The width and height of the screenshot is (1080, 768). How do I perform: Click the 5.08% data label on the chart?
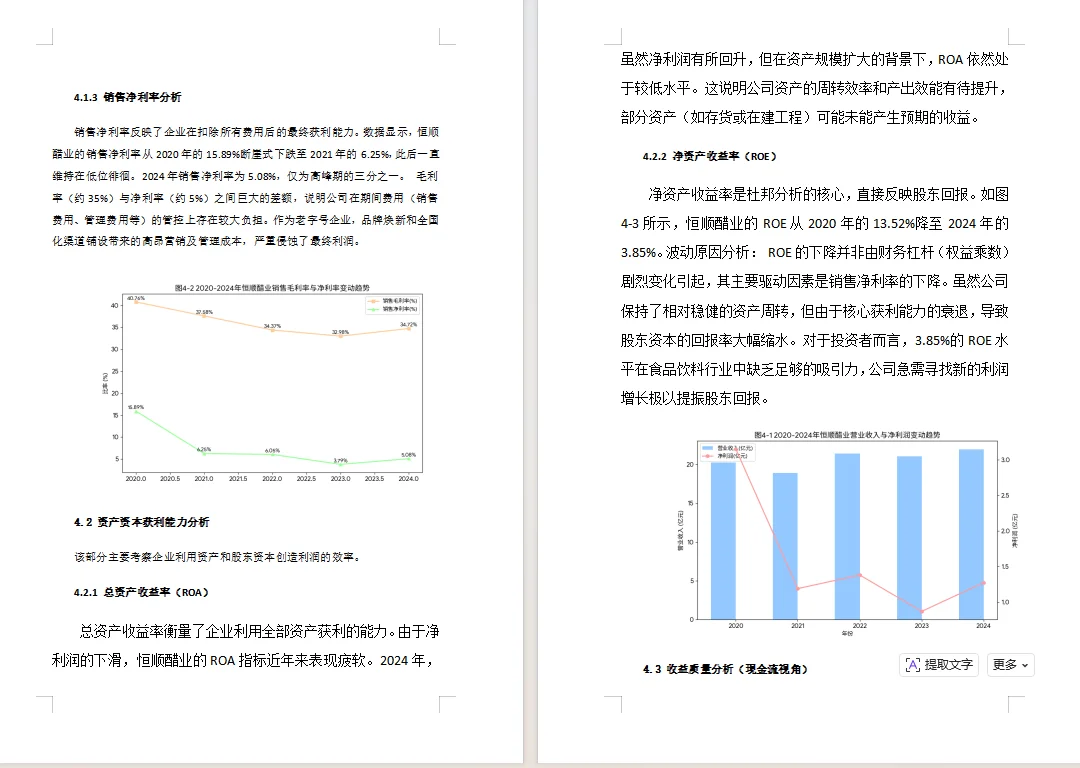pyautogui.click(x=407, y=455)
